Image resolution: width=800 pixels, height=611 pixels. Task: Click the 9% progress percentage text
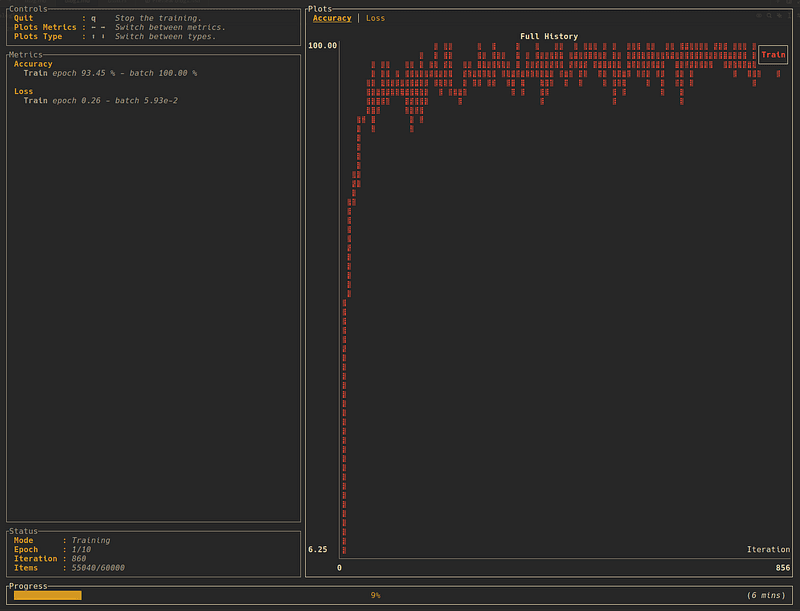tap(376, 595)
